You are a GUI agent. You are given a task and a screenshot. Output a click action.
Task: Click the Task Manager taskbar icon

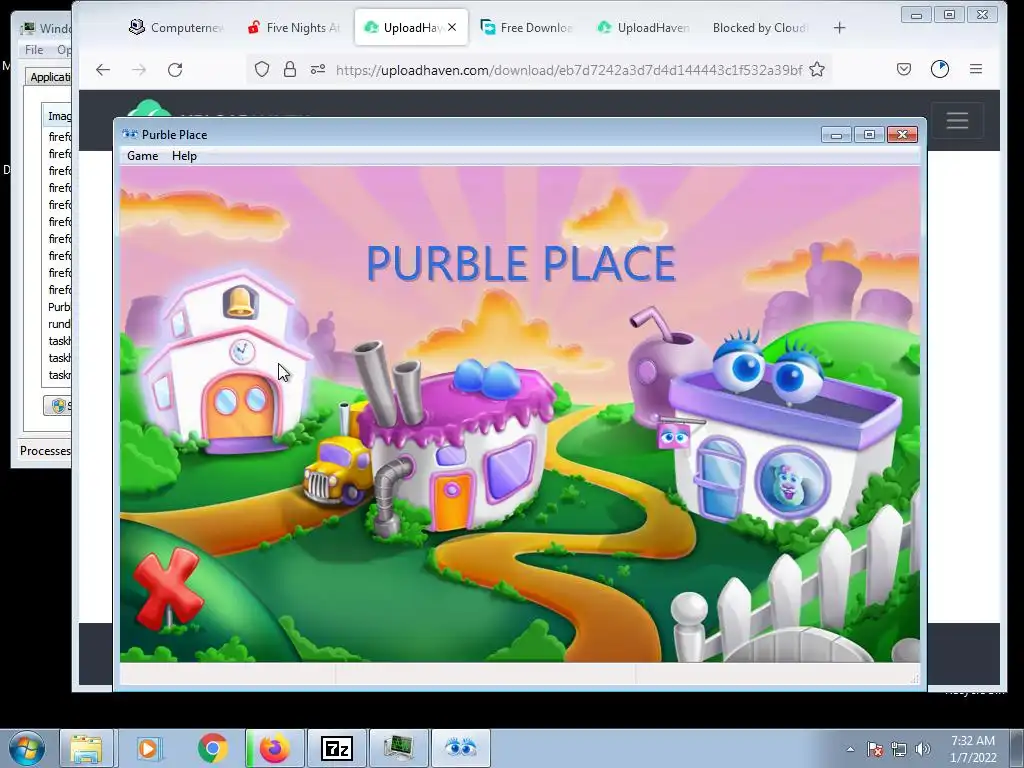(x=398, y=748)
